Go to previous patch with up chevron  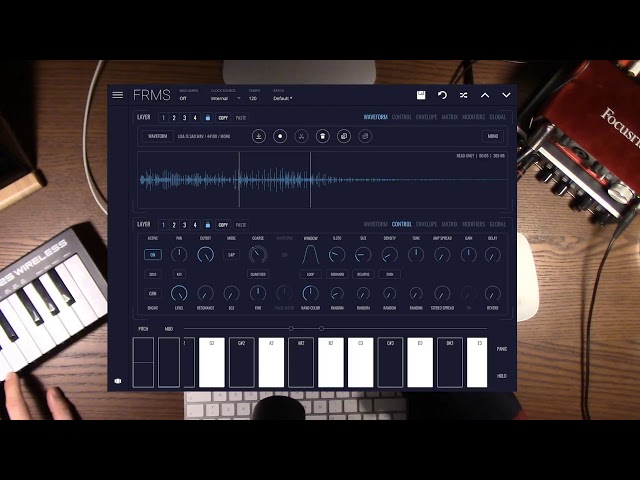click(485, 95)
